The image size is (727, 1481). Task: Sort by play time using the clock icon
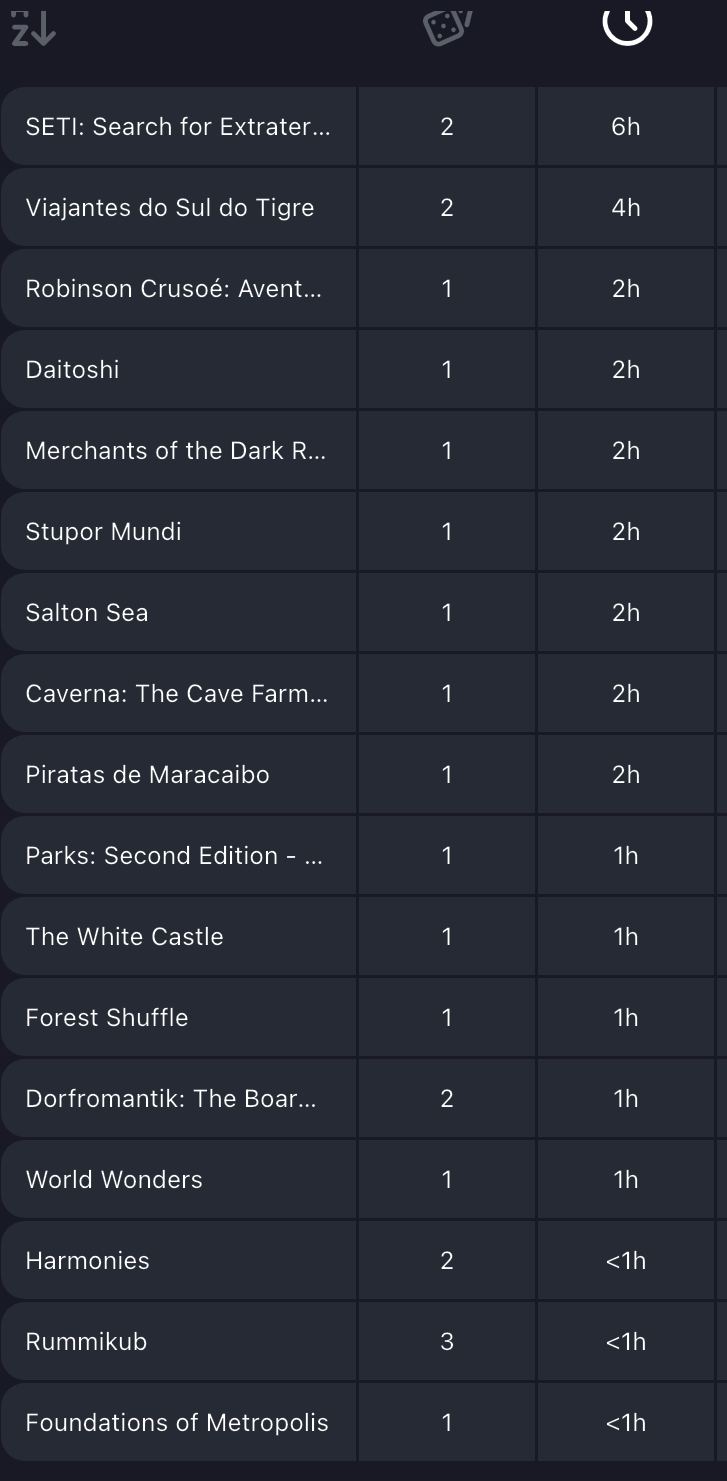(x=627, y=24)
